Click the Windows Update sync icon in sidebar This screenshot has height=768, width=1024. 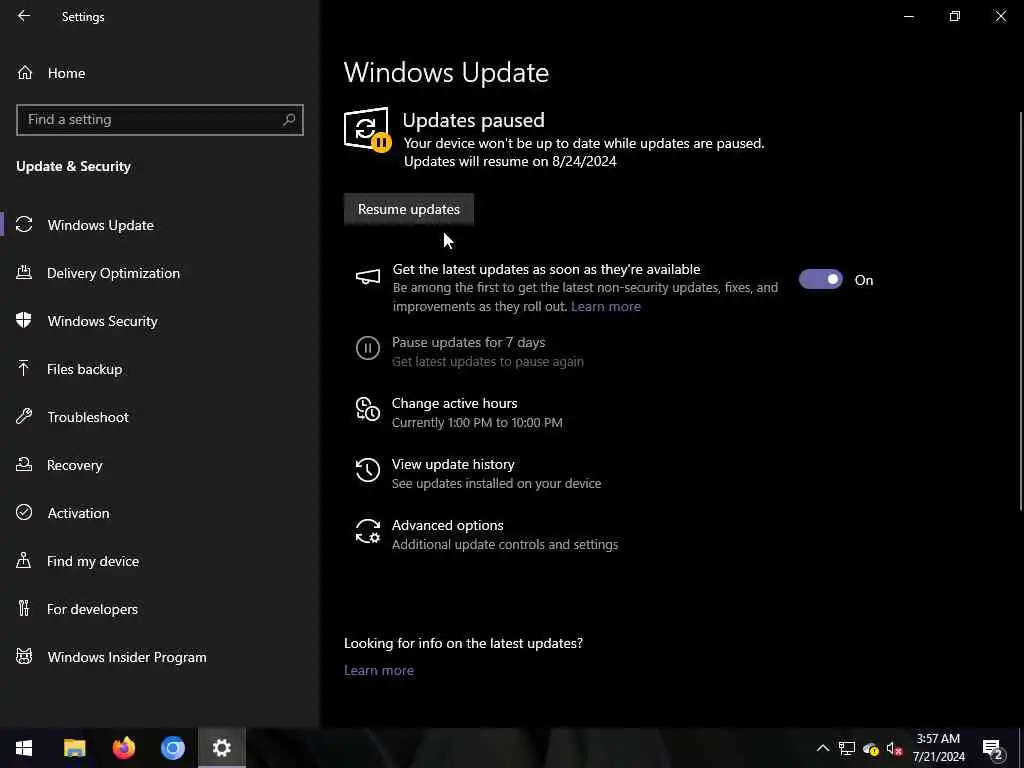coord(24,225)
